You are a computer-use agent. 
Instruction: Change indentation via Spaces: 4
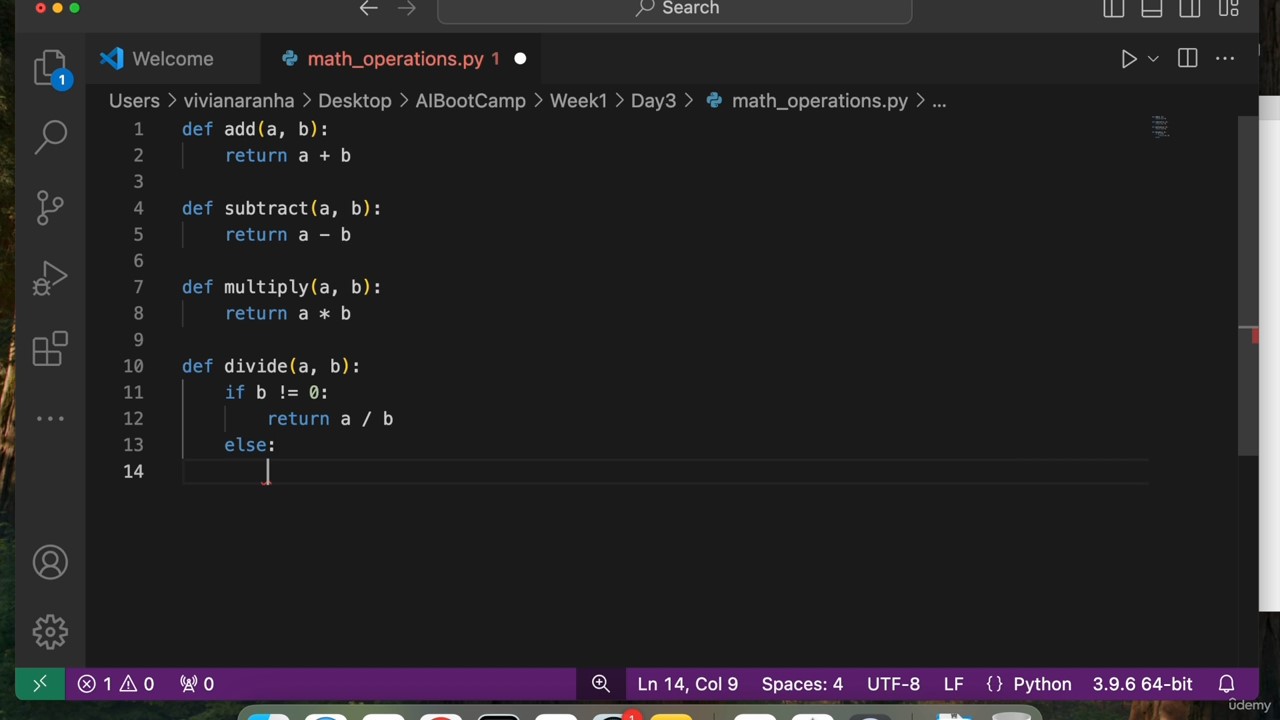(802, 684)
